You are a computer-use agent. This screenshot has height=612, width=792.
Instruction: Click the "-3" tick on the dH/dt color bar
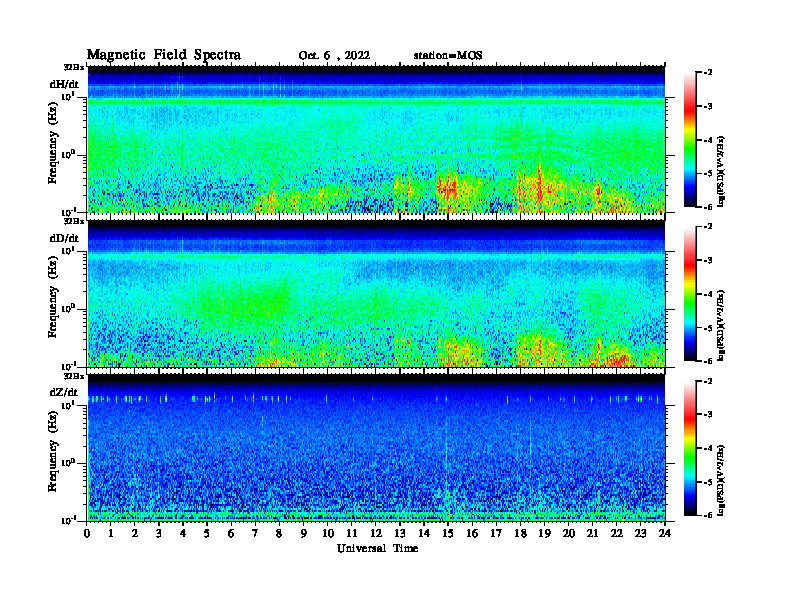(x=708, y=107)
